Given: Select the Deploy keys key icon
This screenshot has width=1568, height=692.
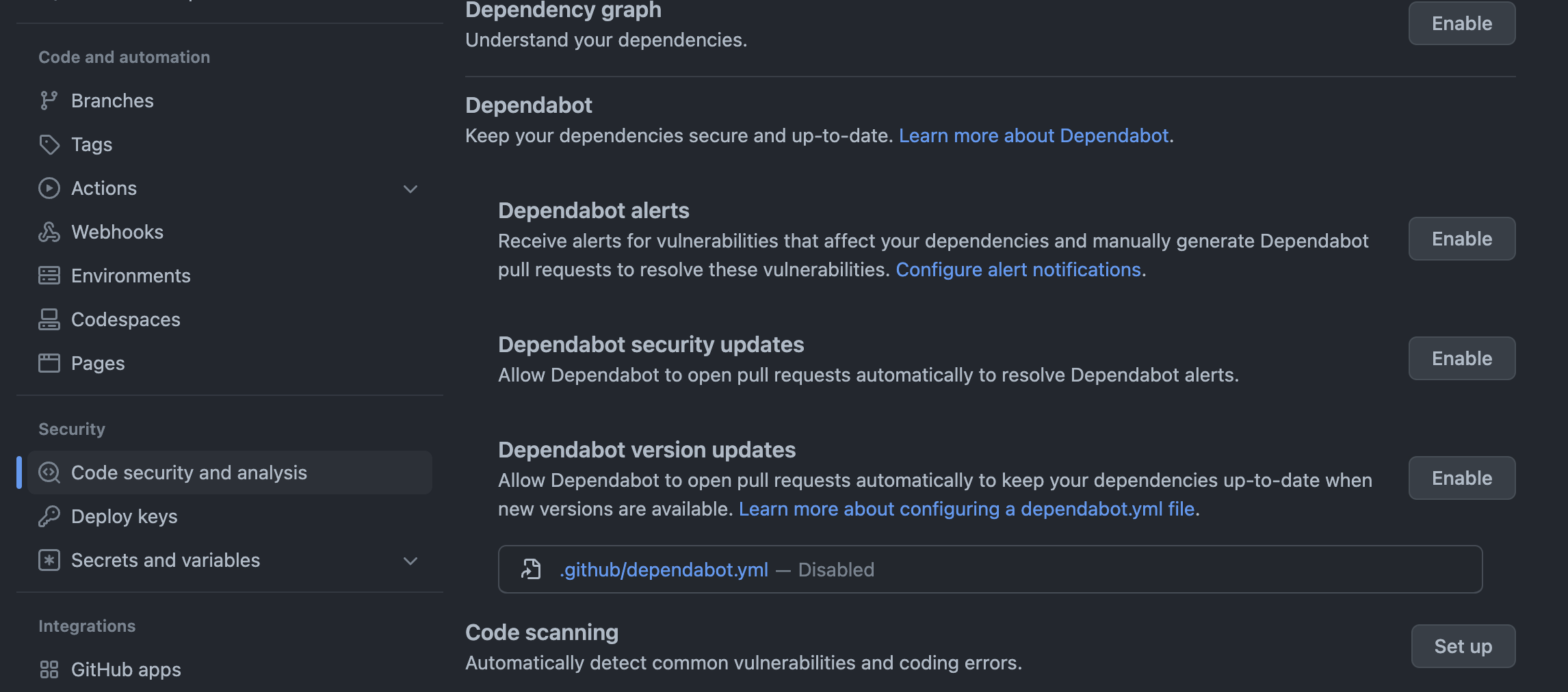Looking at the screenshot, I should point(49,516).
